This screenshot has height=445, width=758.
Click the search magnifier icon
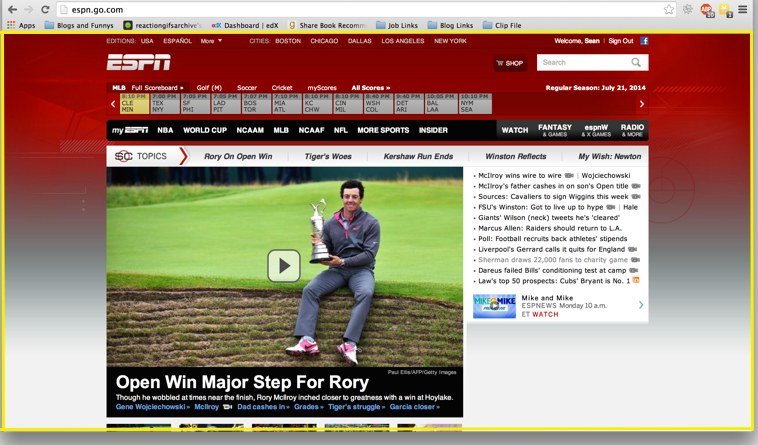click(636, 62)
